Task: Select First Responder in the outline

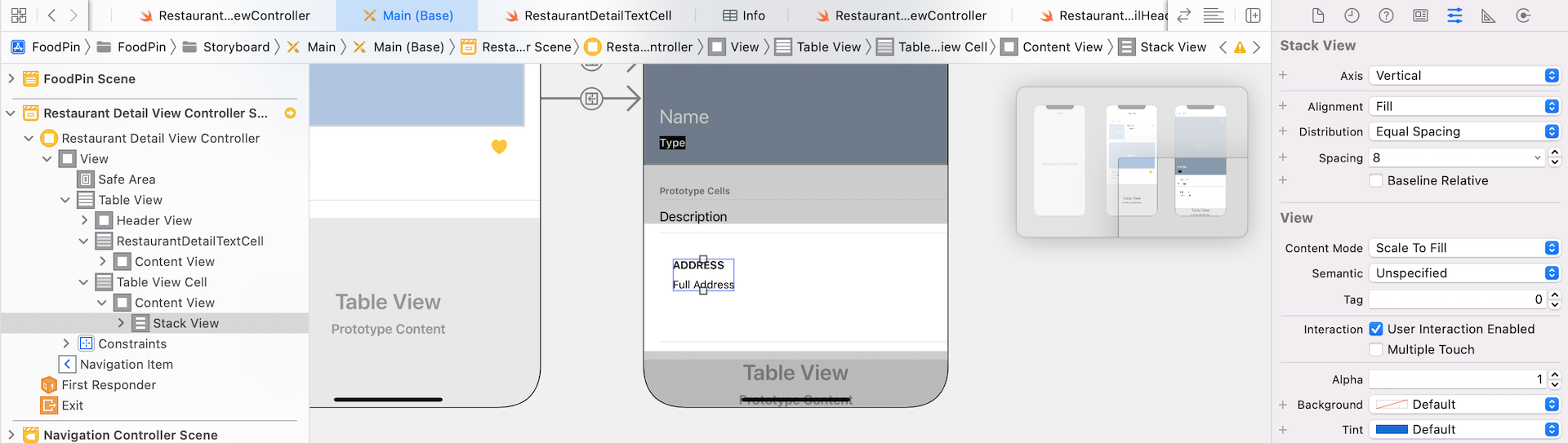Action: click(x=98, y=385)
